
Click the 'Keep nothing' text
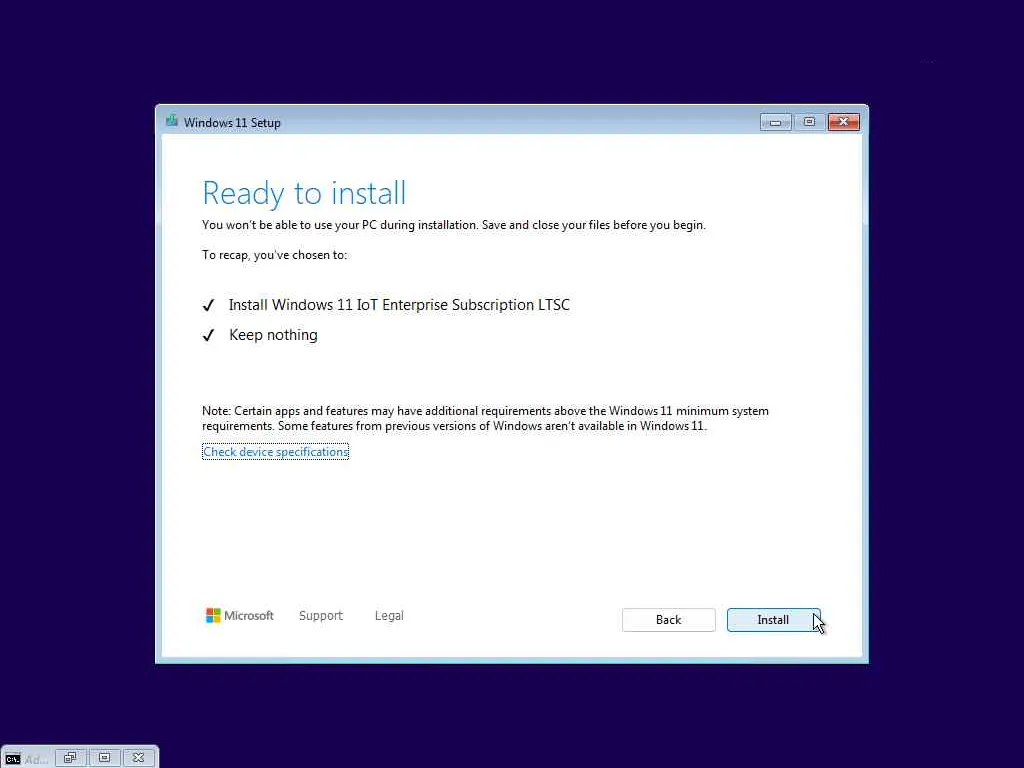coord(273,335)
